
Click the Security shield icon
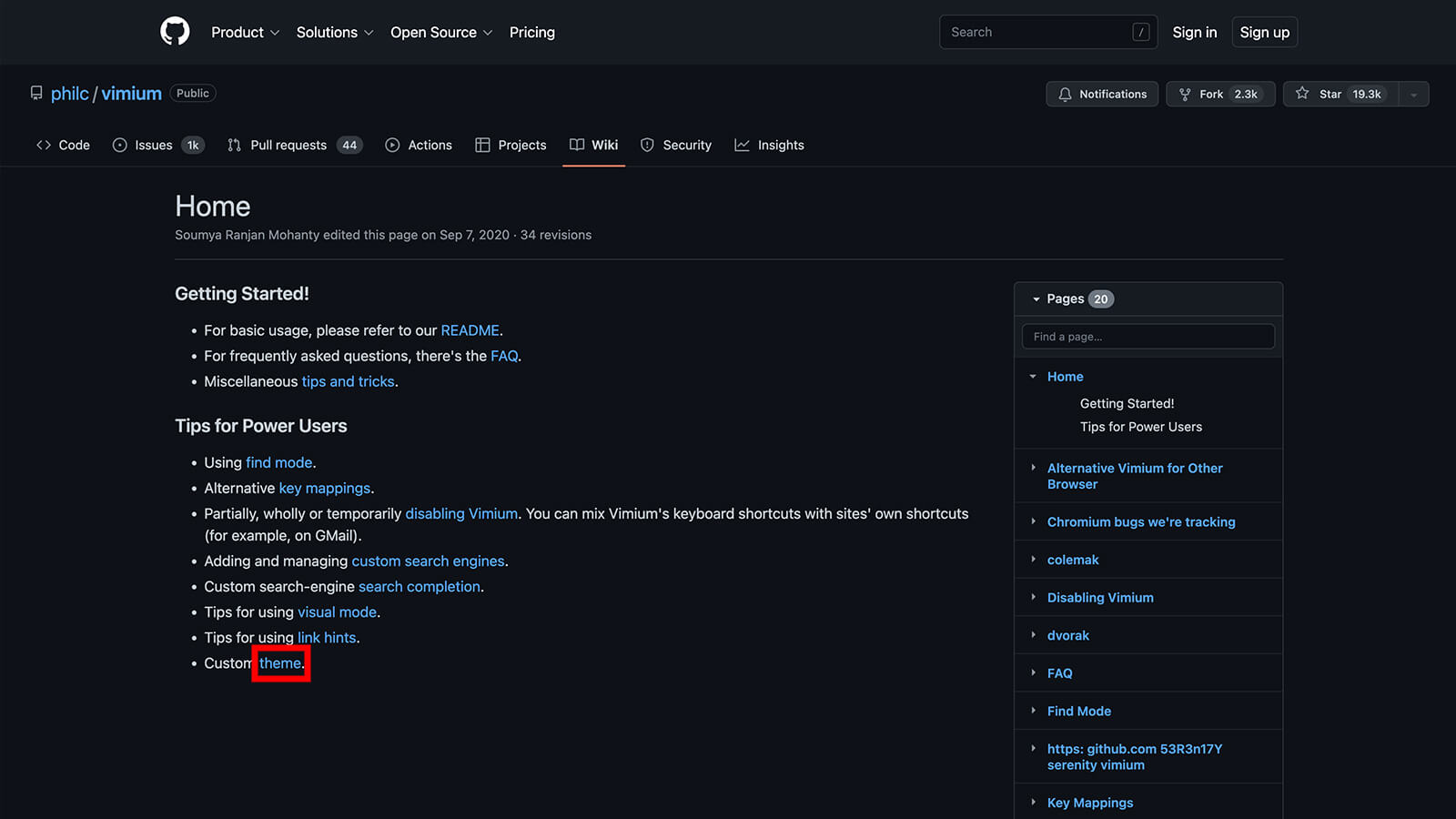(x=647, y=145)
